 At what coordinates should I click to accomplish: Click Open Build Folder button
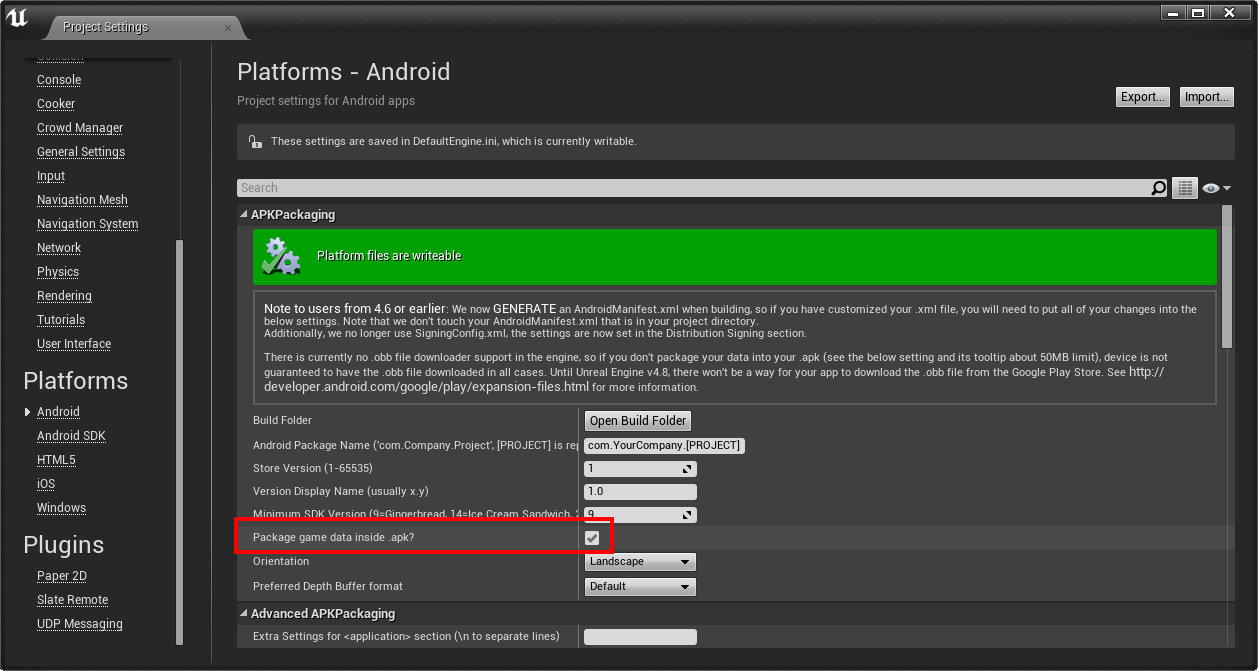[639, 421]
